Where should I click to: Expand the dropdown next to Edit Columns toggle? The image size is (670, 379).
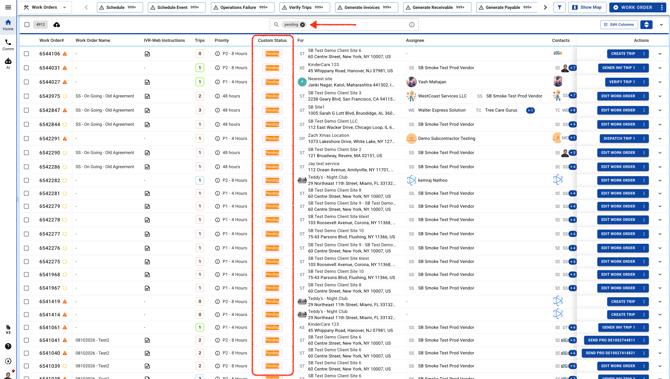(661, 25)
